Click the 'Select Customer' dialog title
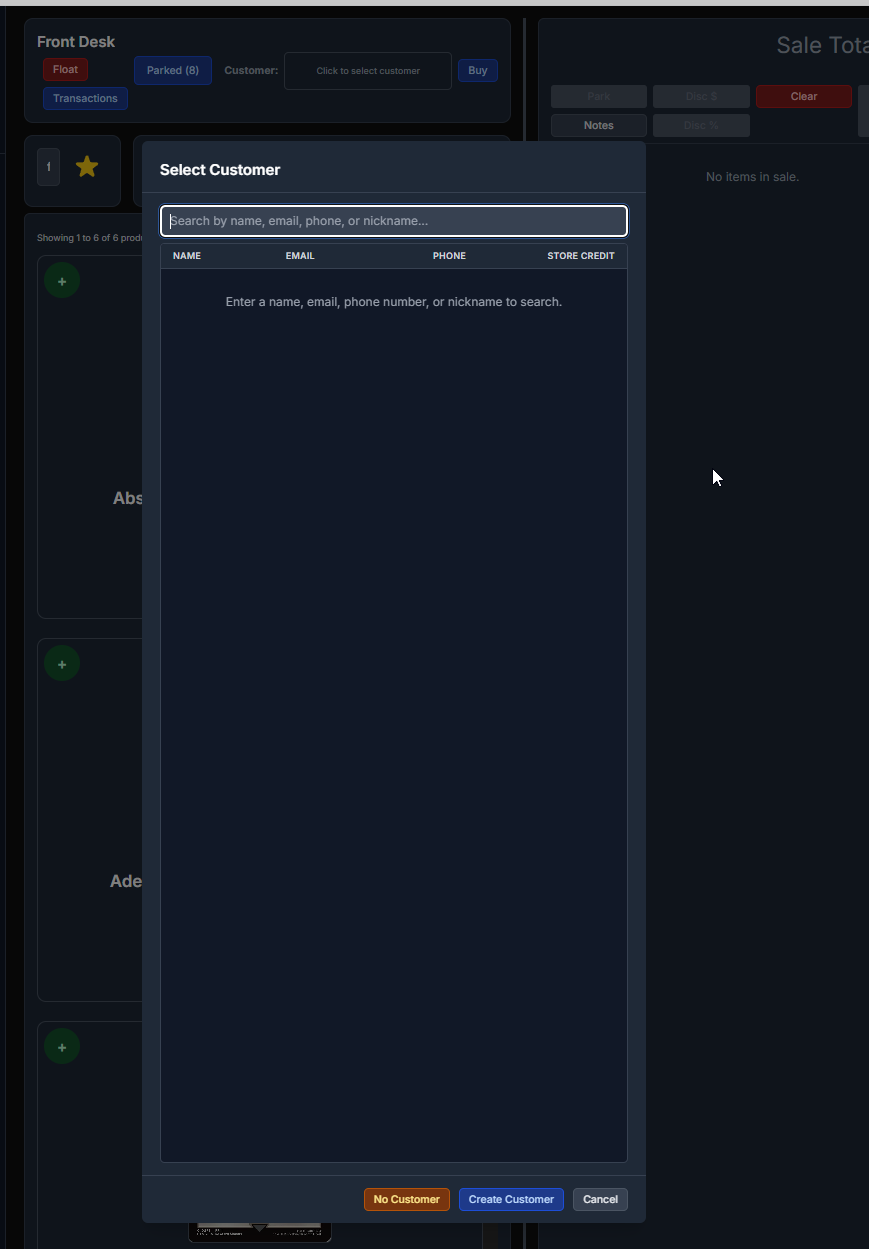The width and height of the screenshot is (869, 1249). [x=220, y=170]
